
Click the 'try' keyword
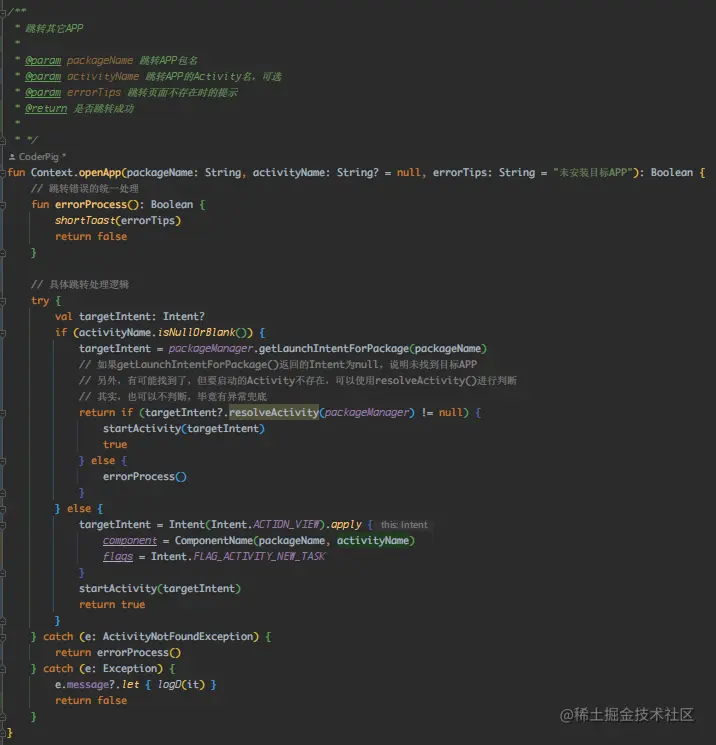(40, 301)
